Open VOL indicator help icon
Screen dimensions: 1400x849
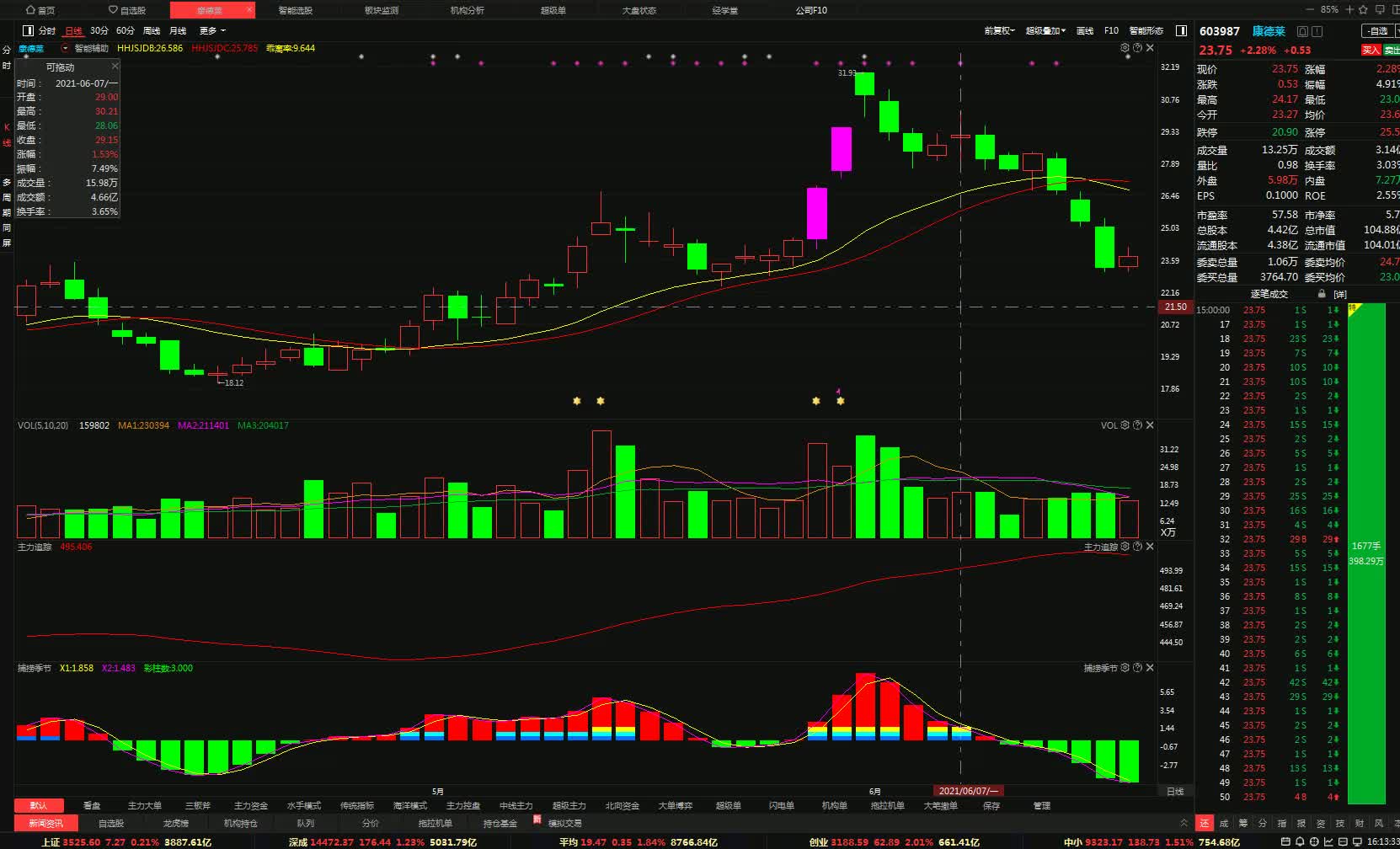(x=1137, y=425)
